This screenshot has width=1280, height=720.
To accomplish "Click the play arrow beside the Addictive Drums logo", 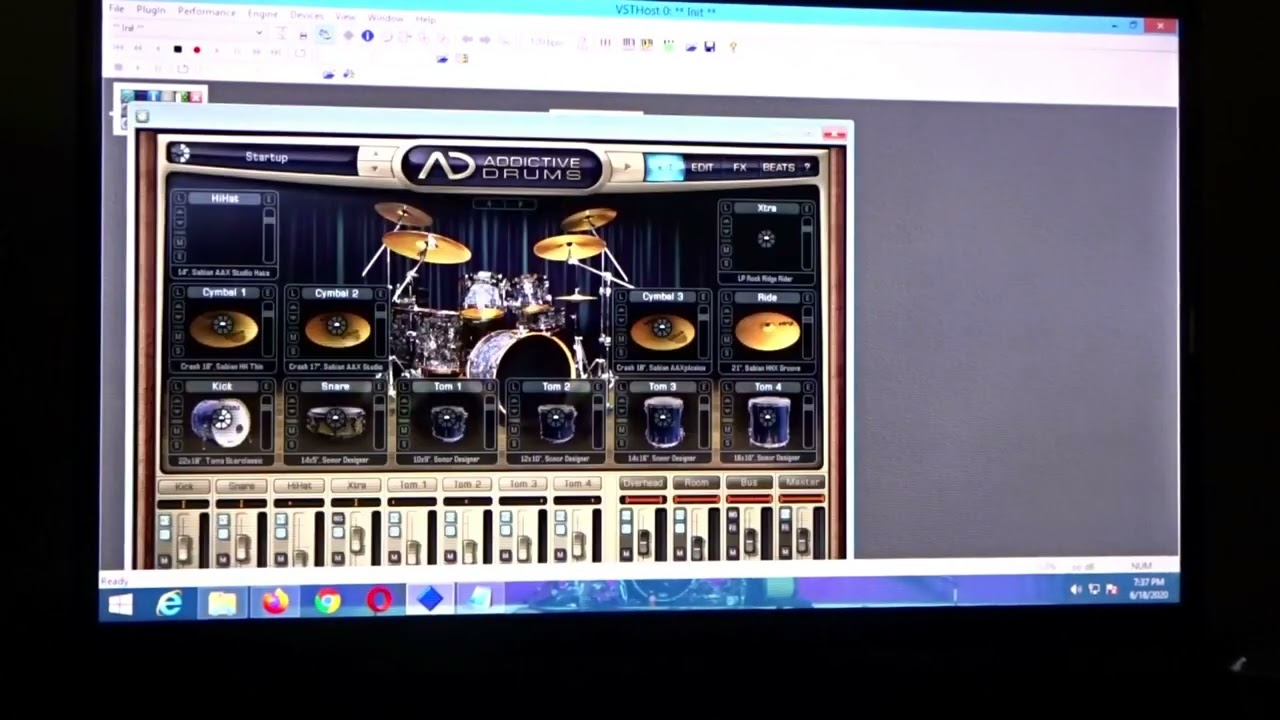I will click(x=626, y=166).
